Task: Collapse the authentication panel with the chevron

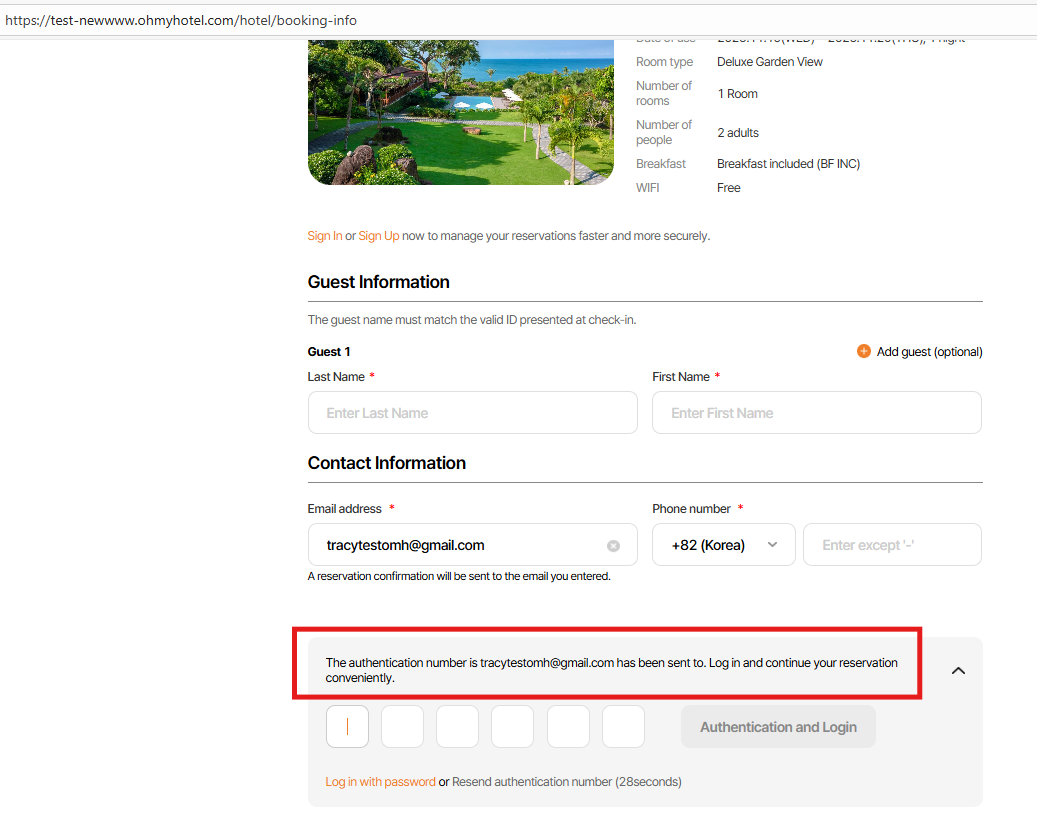Action: click(x=958, y=671)
